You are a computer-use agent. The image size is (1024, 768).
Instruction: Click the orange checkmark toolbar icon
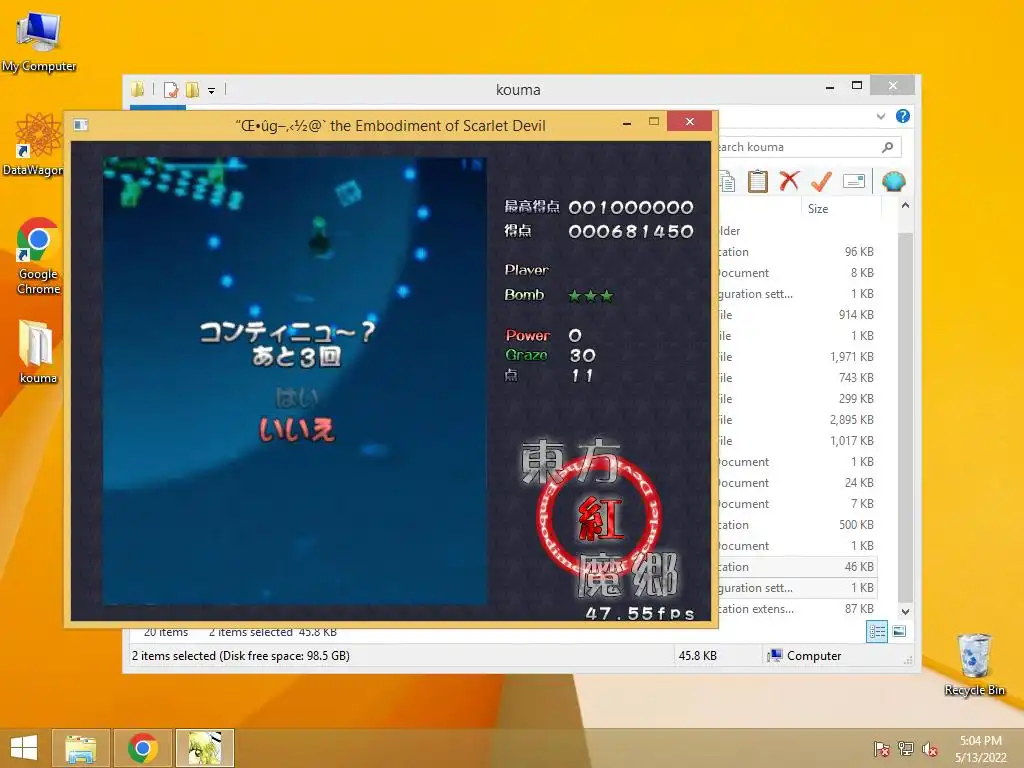821,181
